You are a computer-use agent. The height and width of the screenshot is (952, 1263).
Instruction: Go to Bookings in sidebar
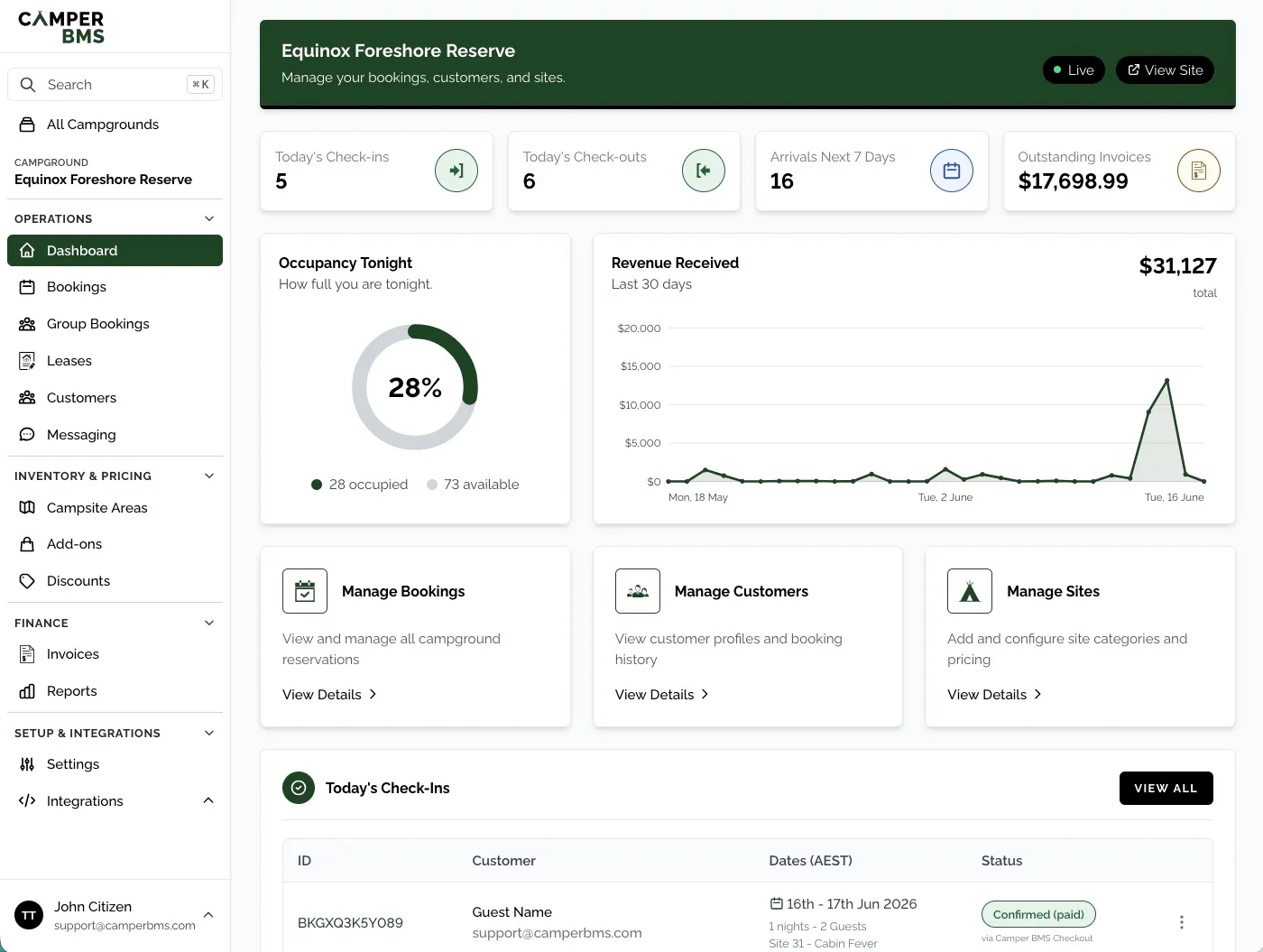pyautogui.click(x=115, y=287)
